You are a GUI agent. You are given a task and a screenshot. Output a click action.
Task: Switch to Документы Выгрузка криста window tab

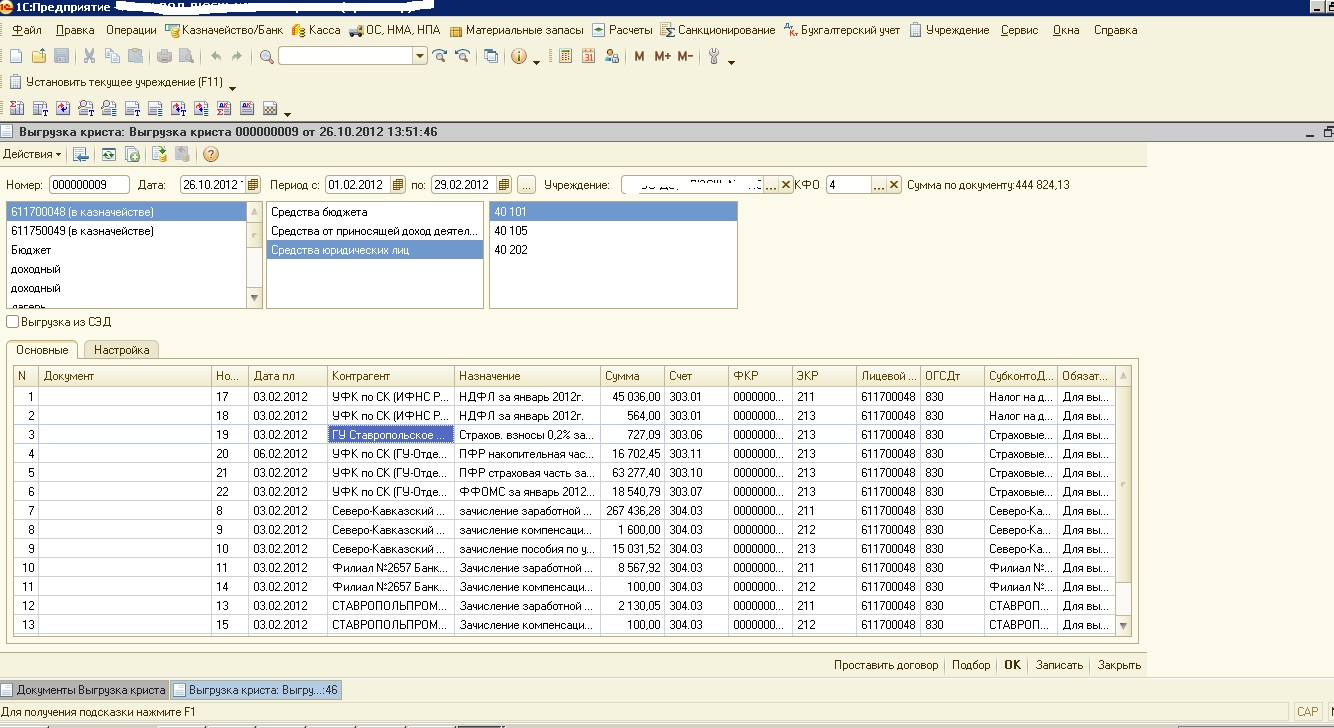[x=84, y=690]
